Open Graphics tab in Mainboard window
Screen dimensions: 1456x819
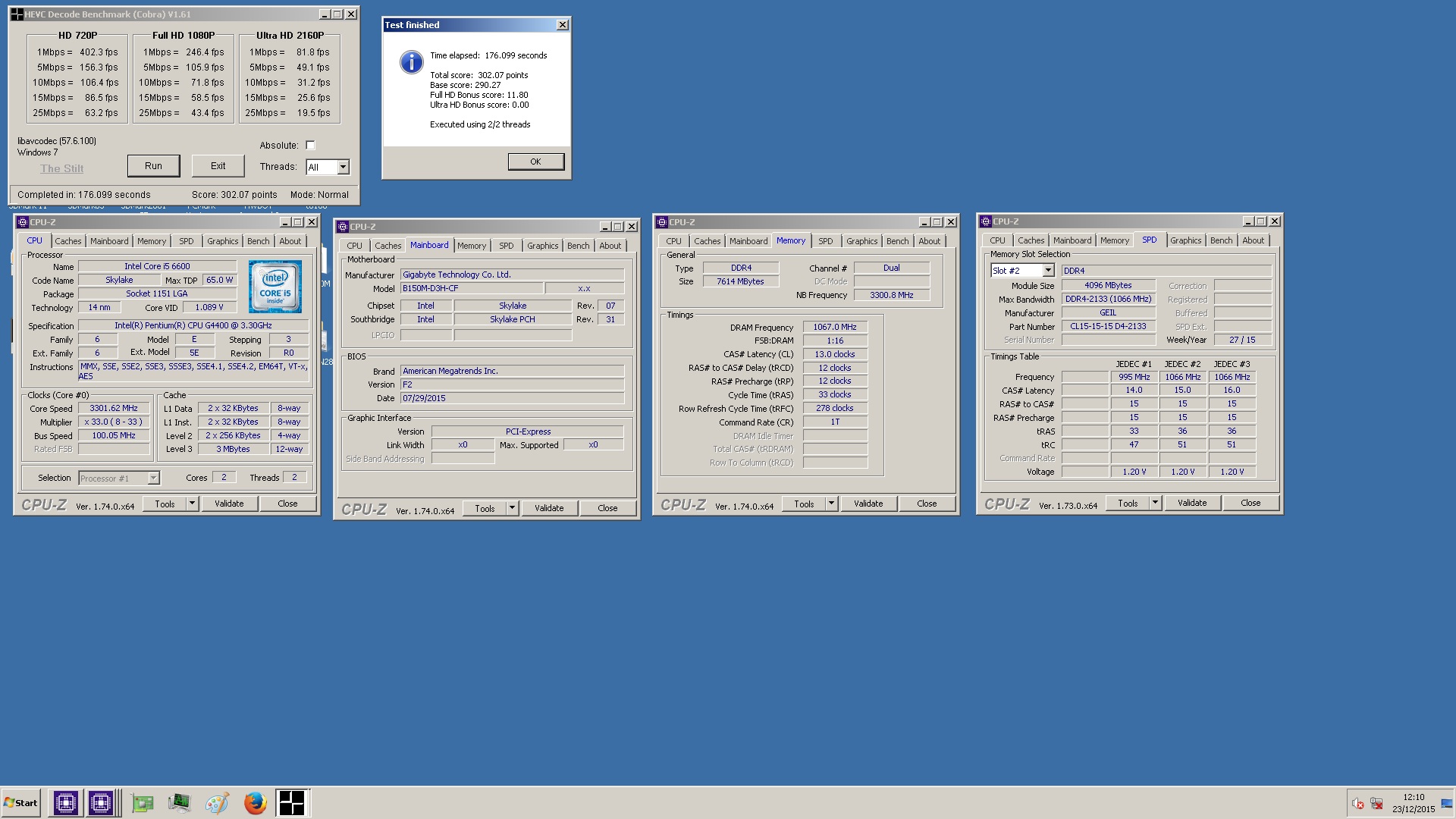[542, 246]
